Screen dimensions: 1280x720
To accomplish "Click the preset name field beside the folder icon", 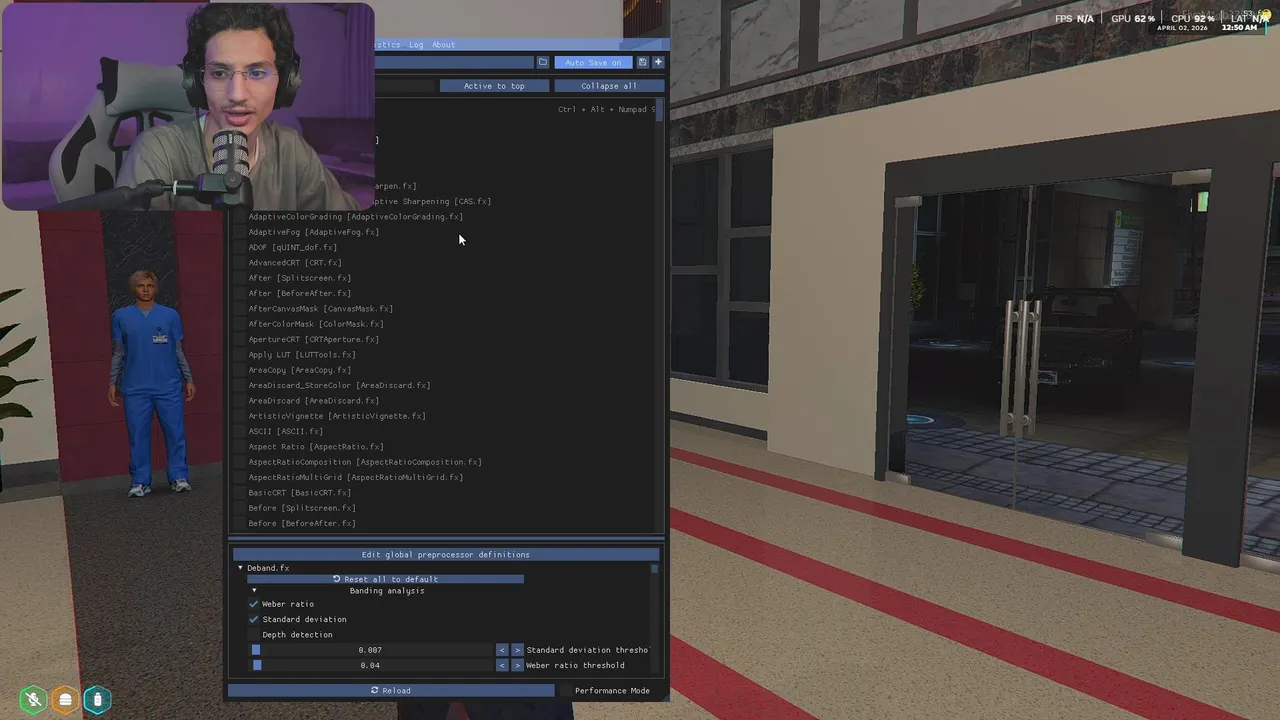I will (x=454, y=62).
